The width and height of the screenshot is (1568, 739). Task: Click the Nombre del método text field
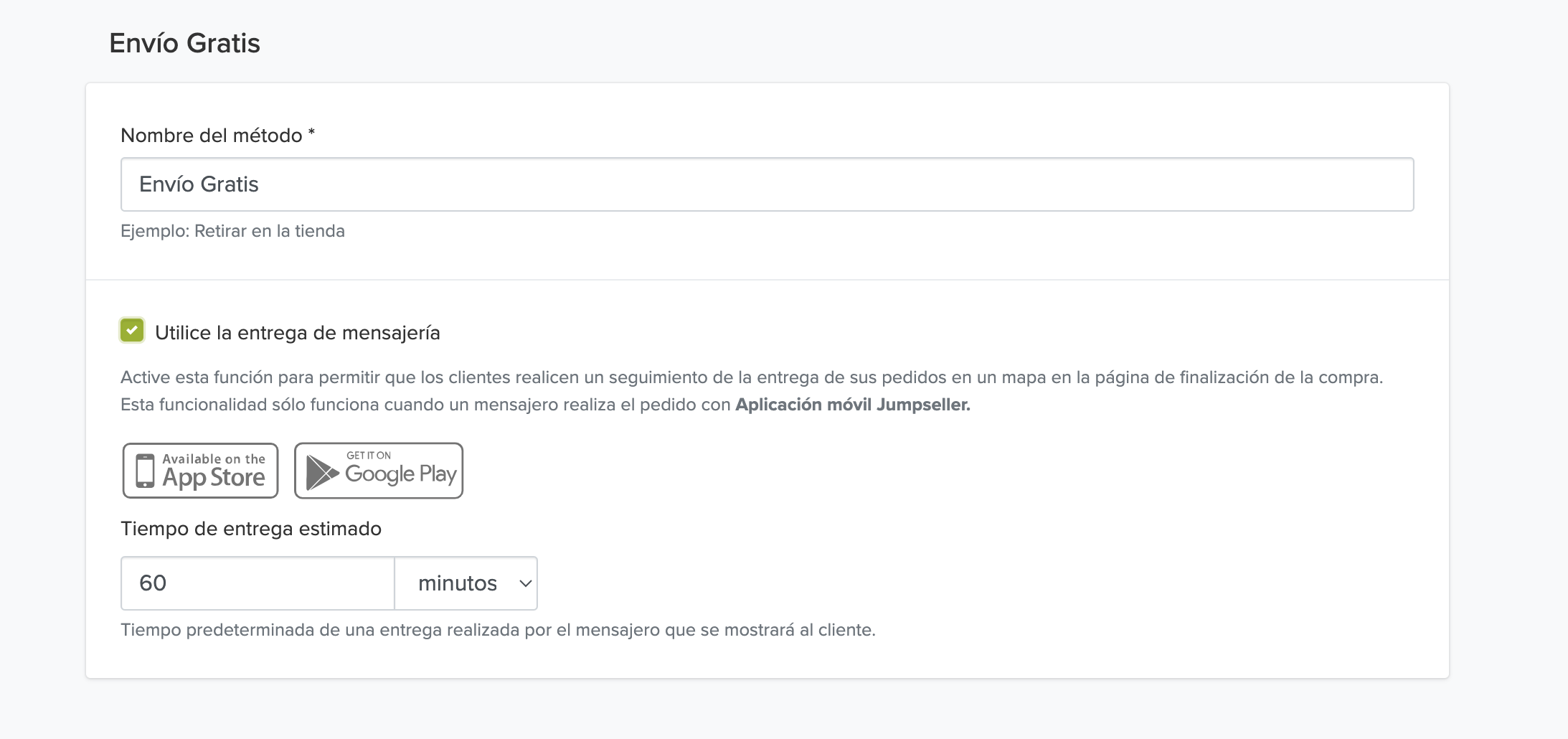click(767, 184)
